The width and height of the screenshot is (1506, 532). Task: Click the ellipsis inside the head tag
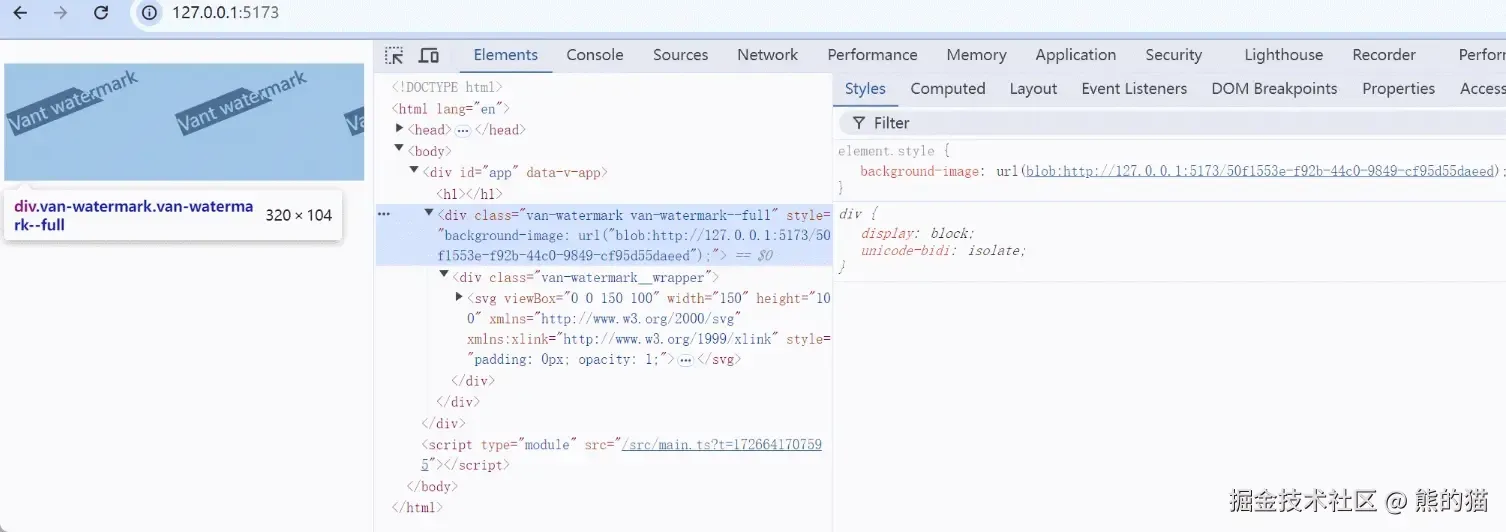point(463,130)
